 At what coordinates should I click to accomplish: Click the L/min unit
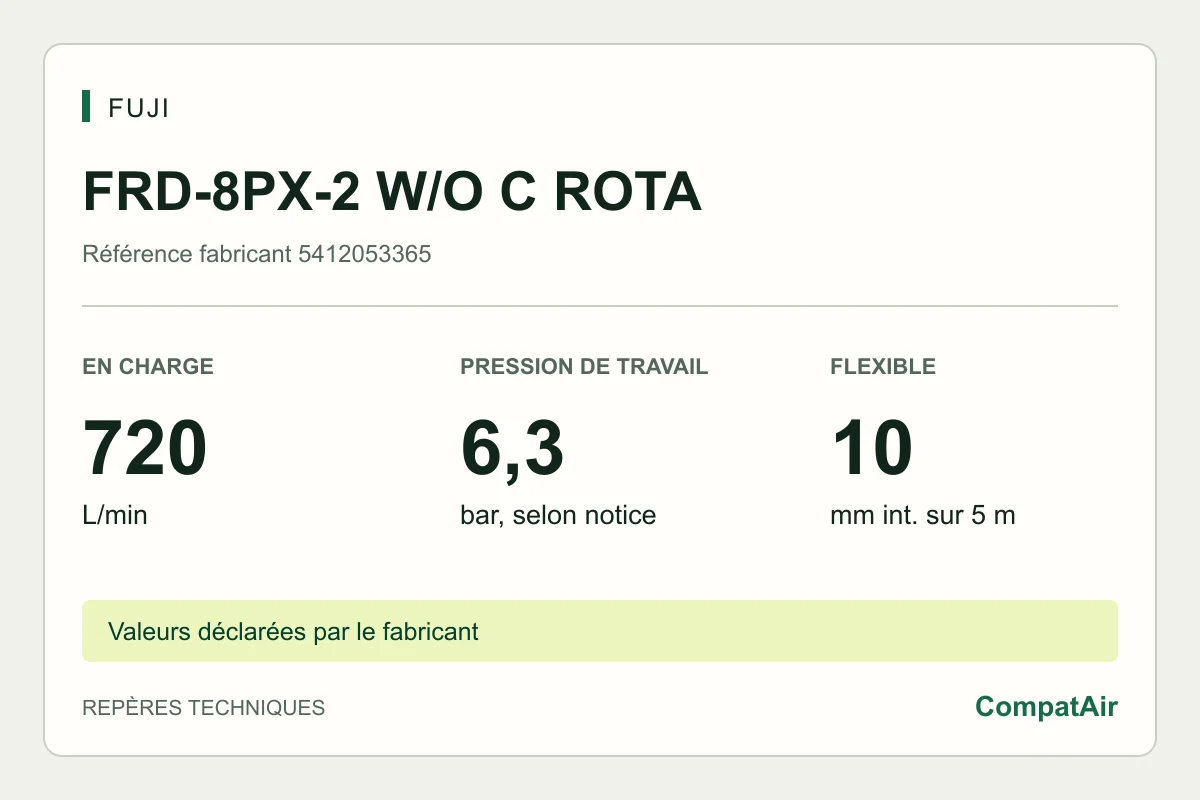click(x=115, y=516)
